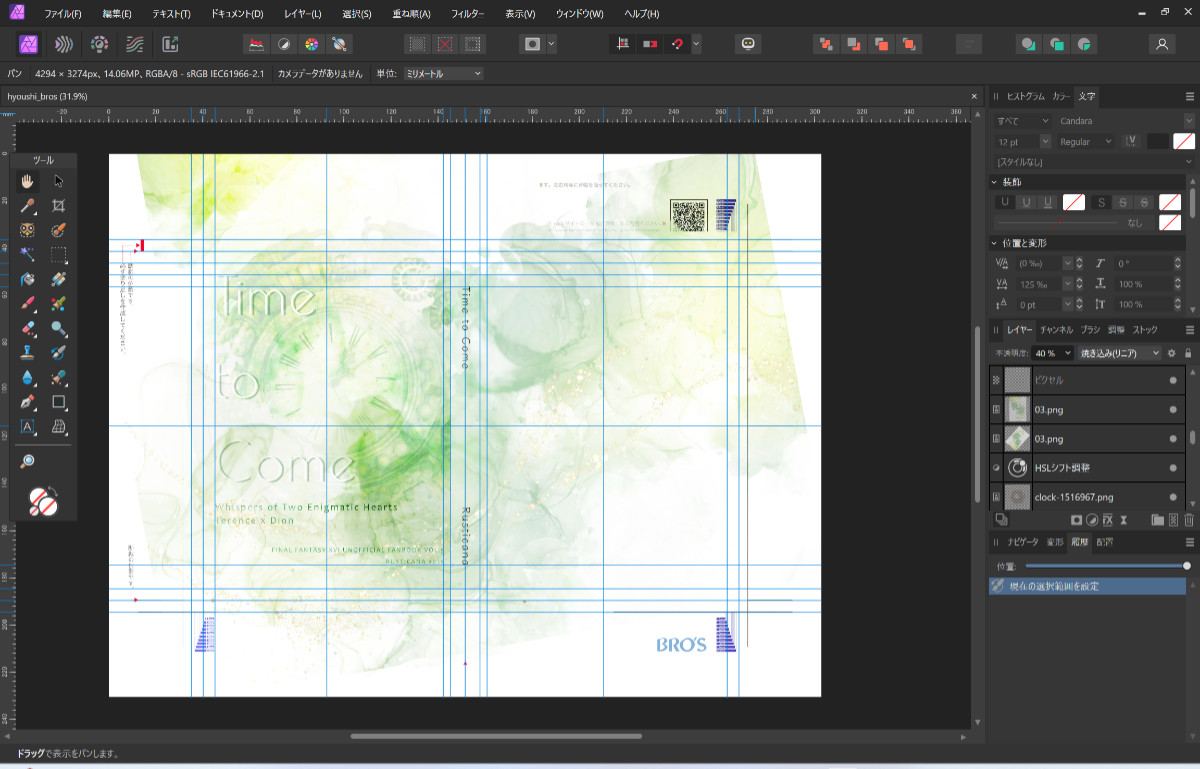Select the Move tool arrow
This screenshot has width=1200, height=769.
pos(59,181)
